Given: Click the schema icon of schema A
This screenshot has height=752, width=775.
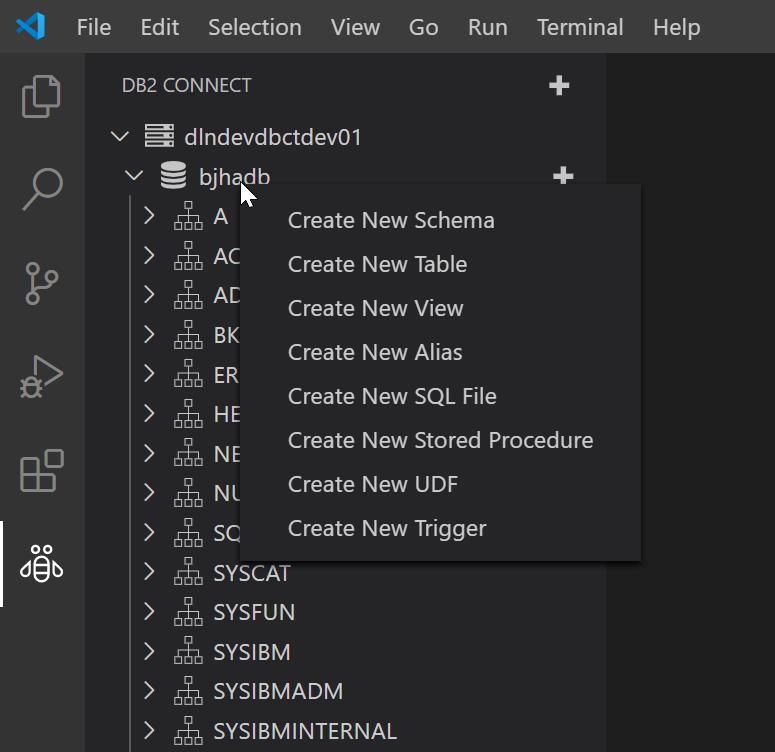Looking at the screenshot, I should point(188,216).
